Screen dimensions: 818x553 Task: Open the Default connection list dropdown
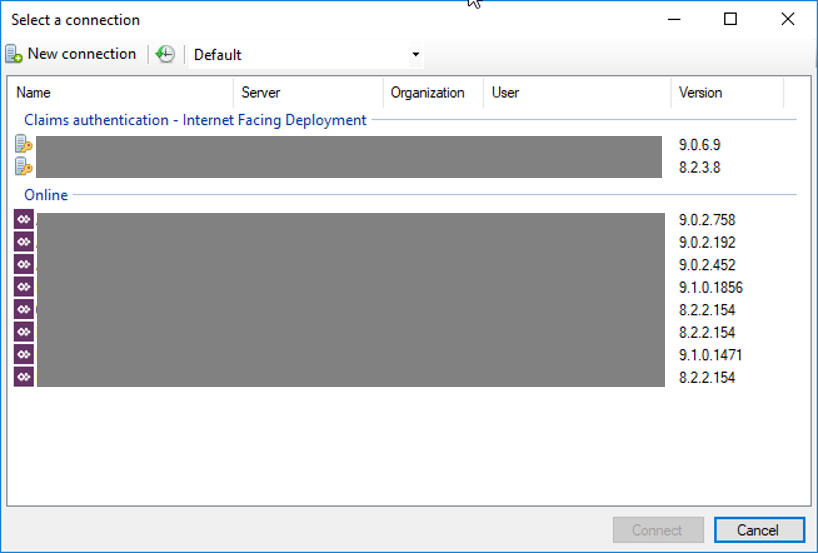point(415,55)
